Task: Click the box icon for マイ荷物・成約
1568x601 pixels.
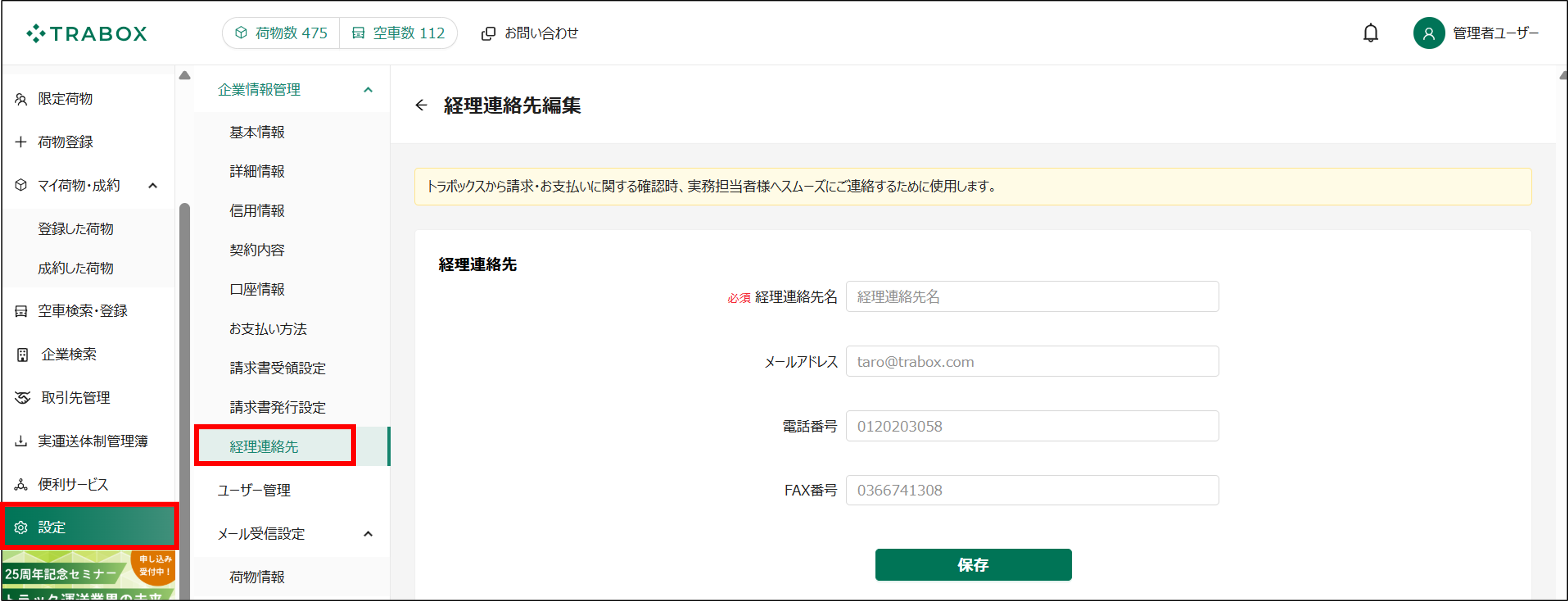Action: click(x=21, y=185)
